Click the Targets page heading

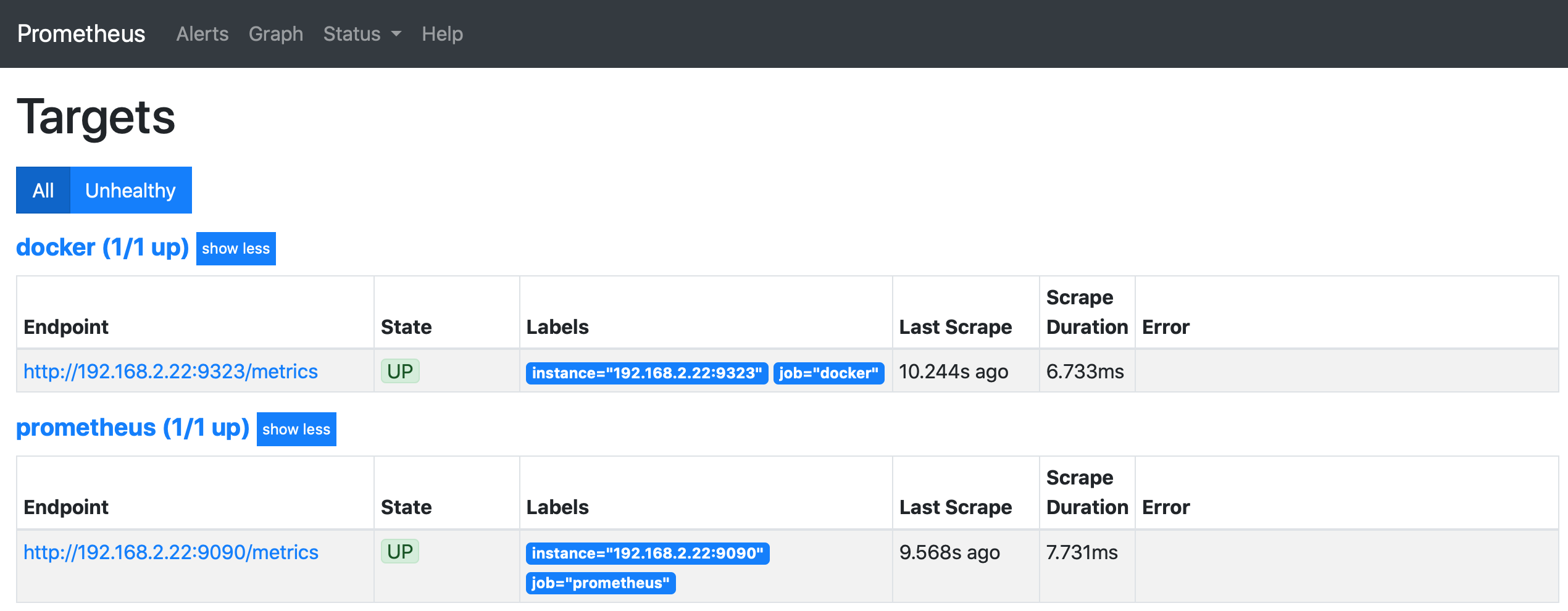(96, 117)
